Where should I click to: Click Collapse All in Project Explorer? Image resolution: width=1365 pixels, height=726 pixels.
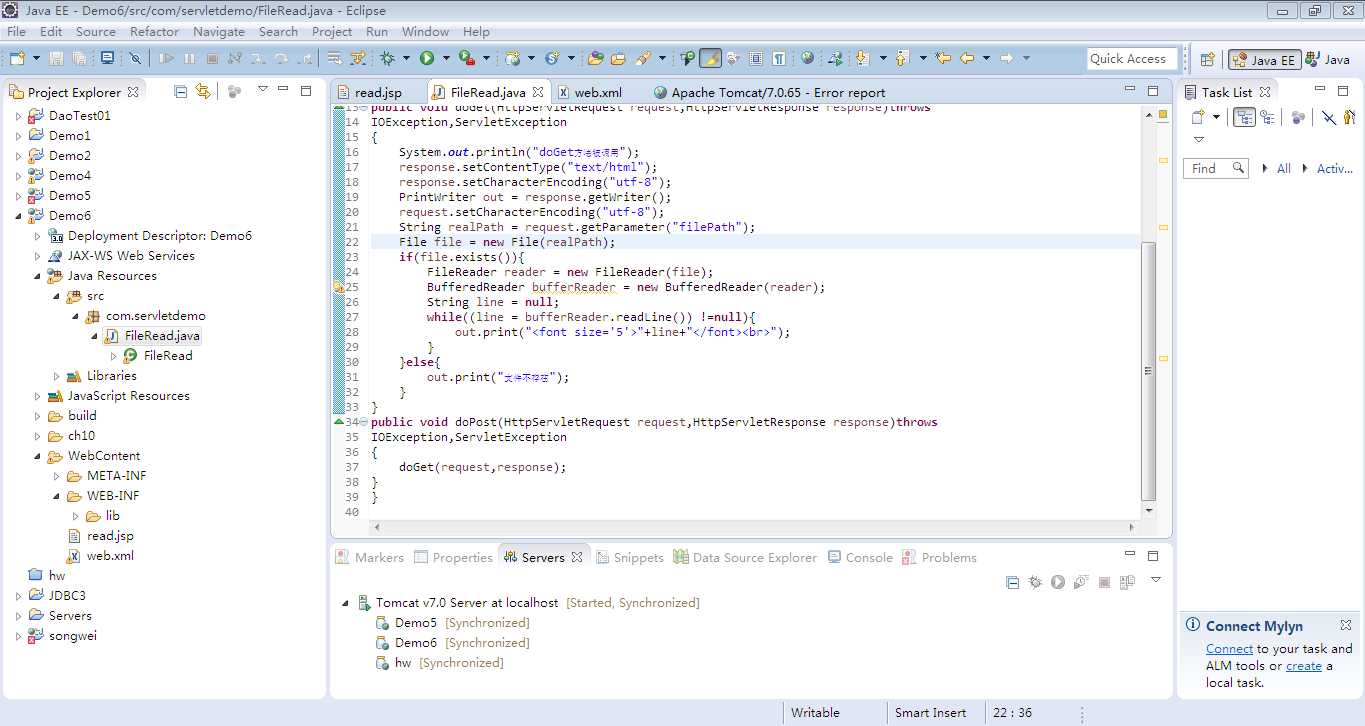click(x=181, y=91)
